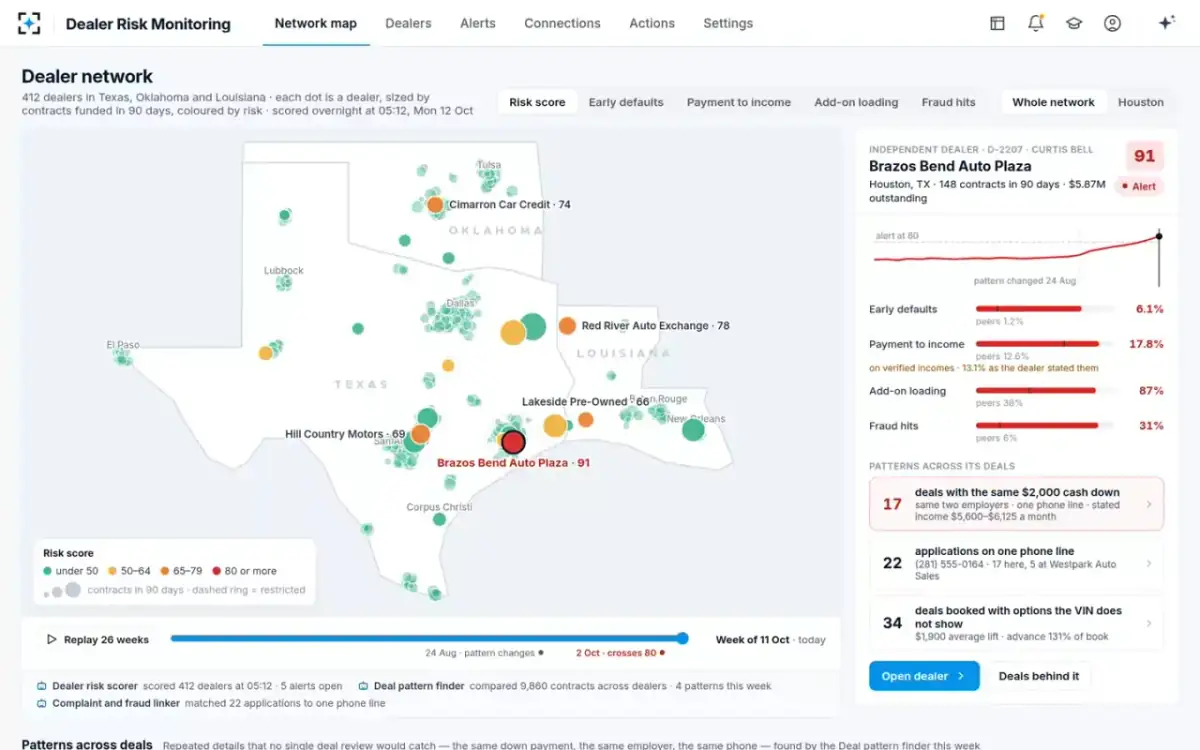
Task: Switch map colouring to Early defaults
Action: (x=626, y=102)
